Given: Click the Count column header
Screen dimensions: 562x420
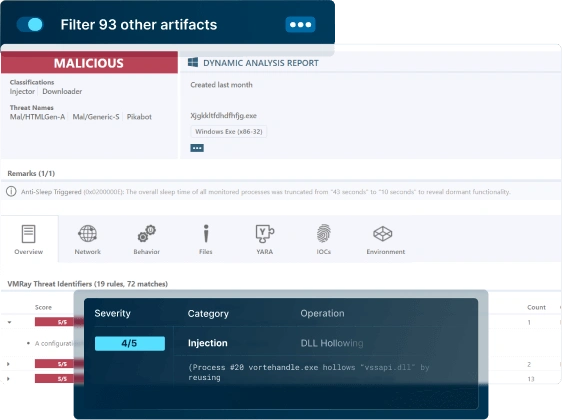Looking at the screenshot, I should coord(536,307).
